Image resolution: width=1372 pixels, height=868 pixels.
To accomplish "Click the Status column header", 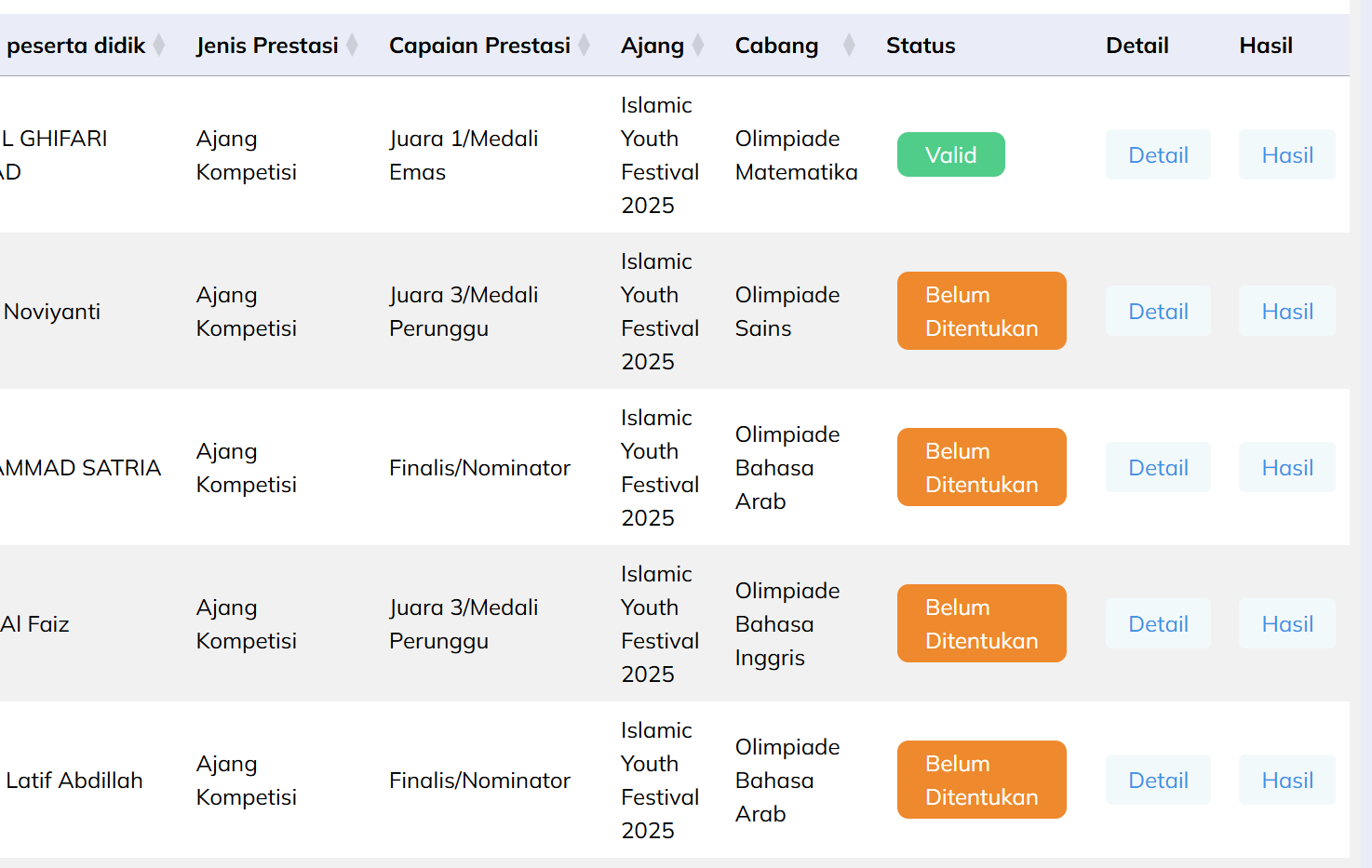I will pyautogui.click(x=921, y=46).
